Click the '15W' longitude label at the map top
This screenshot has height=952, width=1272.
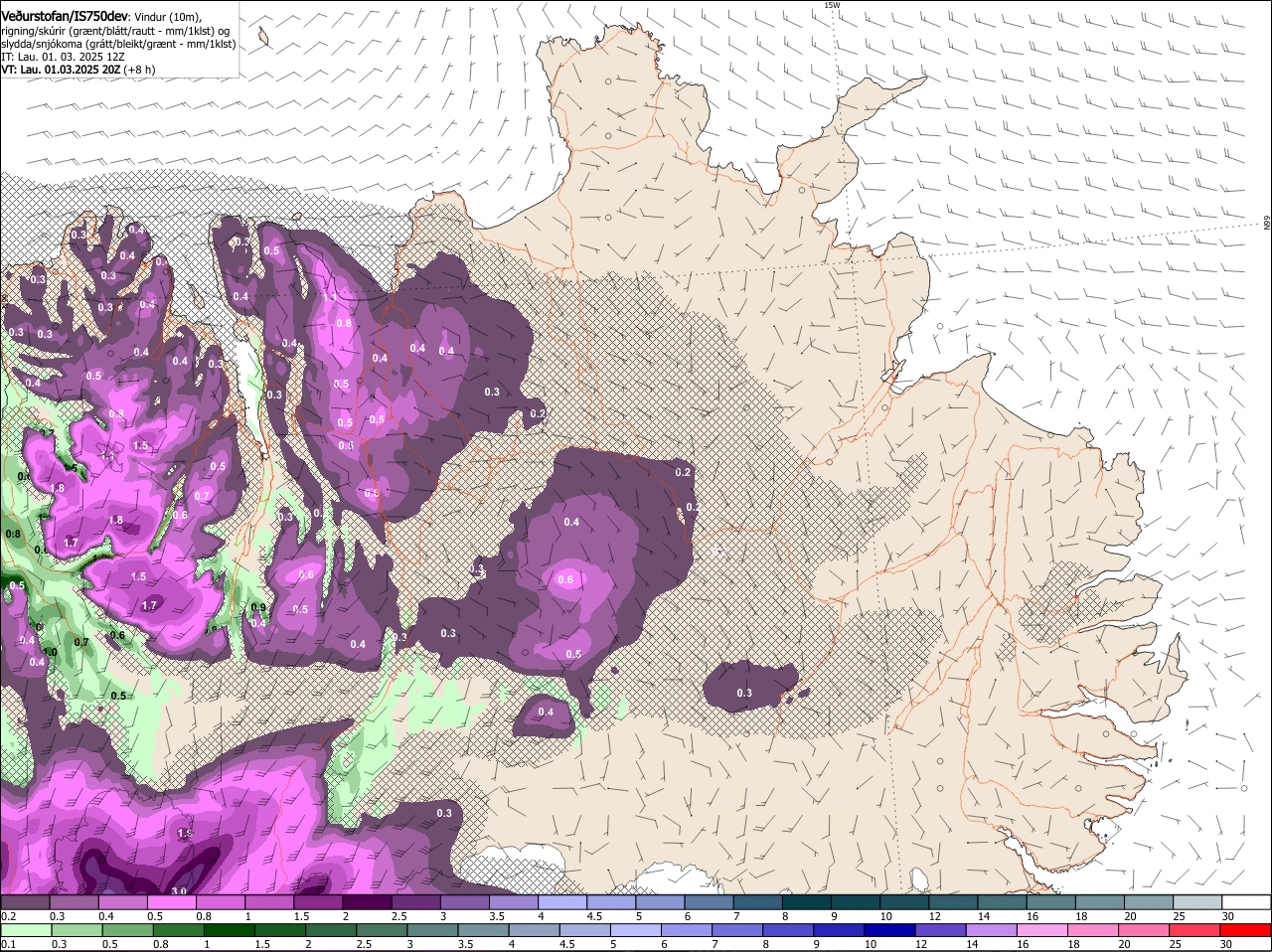(832, 5)
